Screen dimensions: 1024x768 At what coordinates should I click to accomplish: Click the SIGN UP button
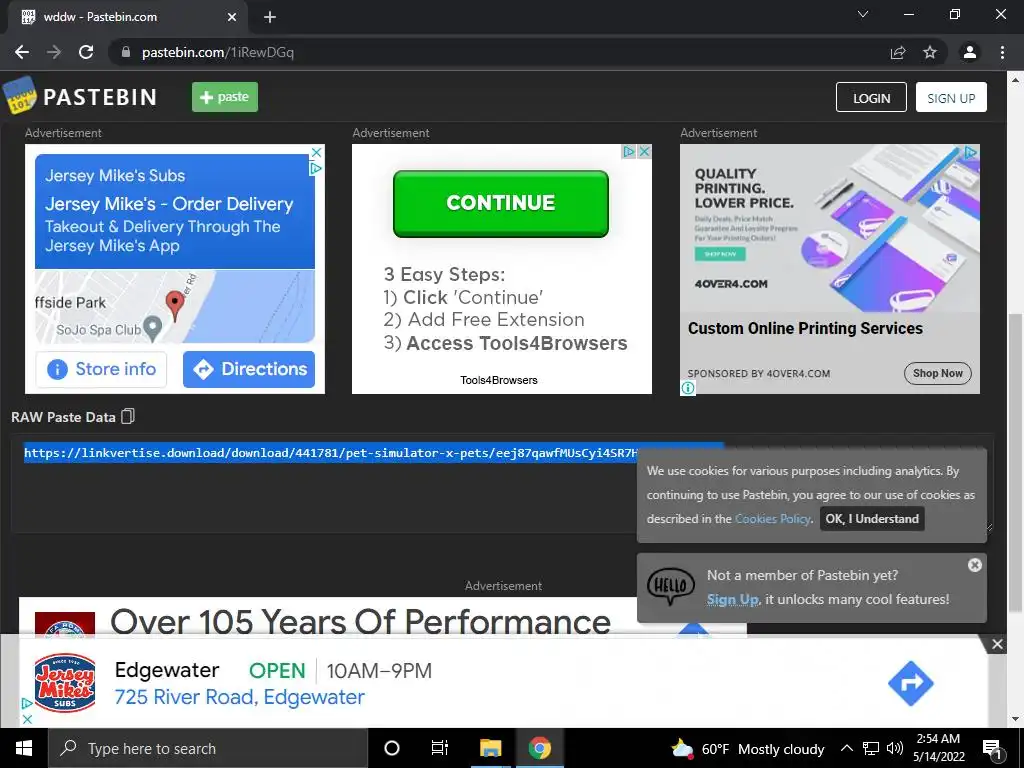tap(951, 97)
